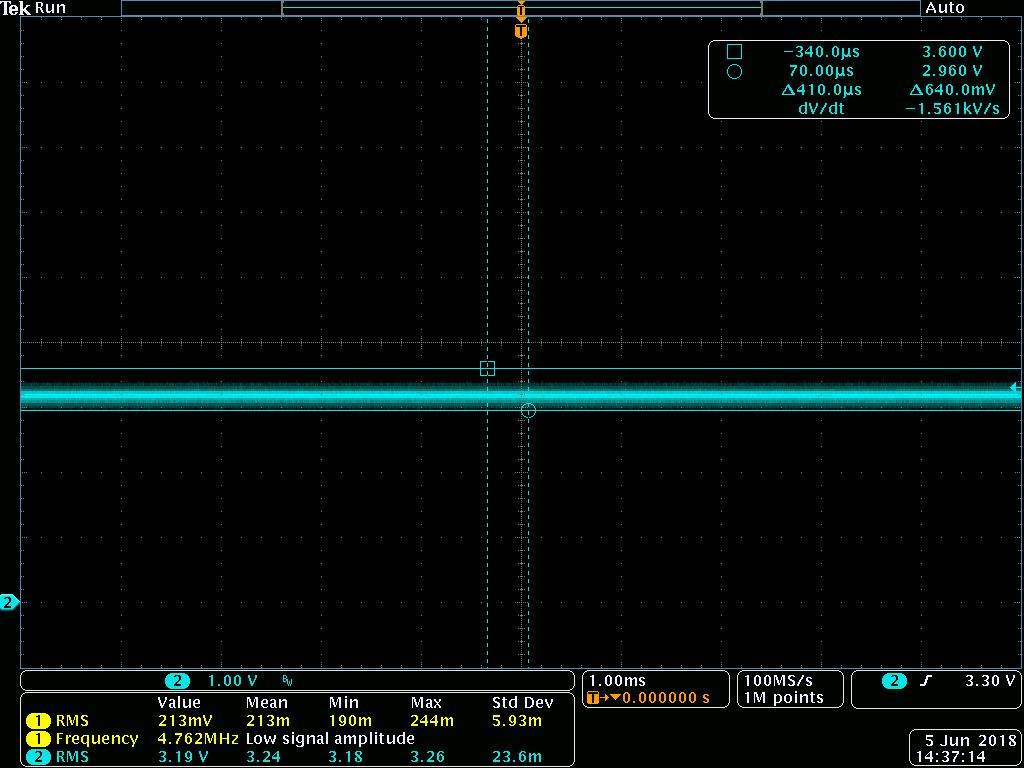This screenshot has height=768, width=1024.
Task: Select the channel 2 ground reference marker
Action: pyautogui.click(x=8, y=602)
